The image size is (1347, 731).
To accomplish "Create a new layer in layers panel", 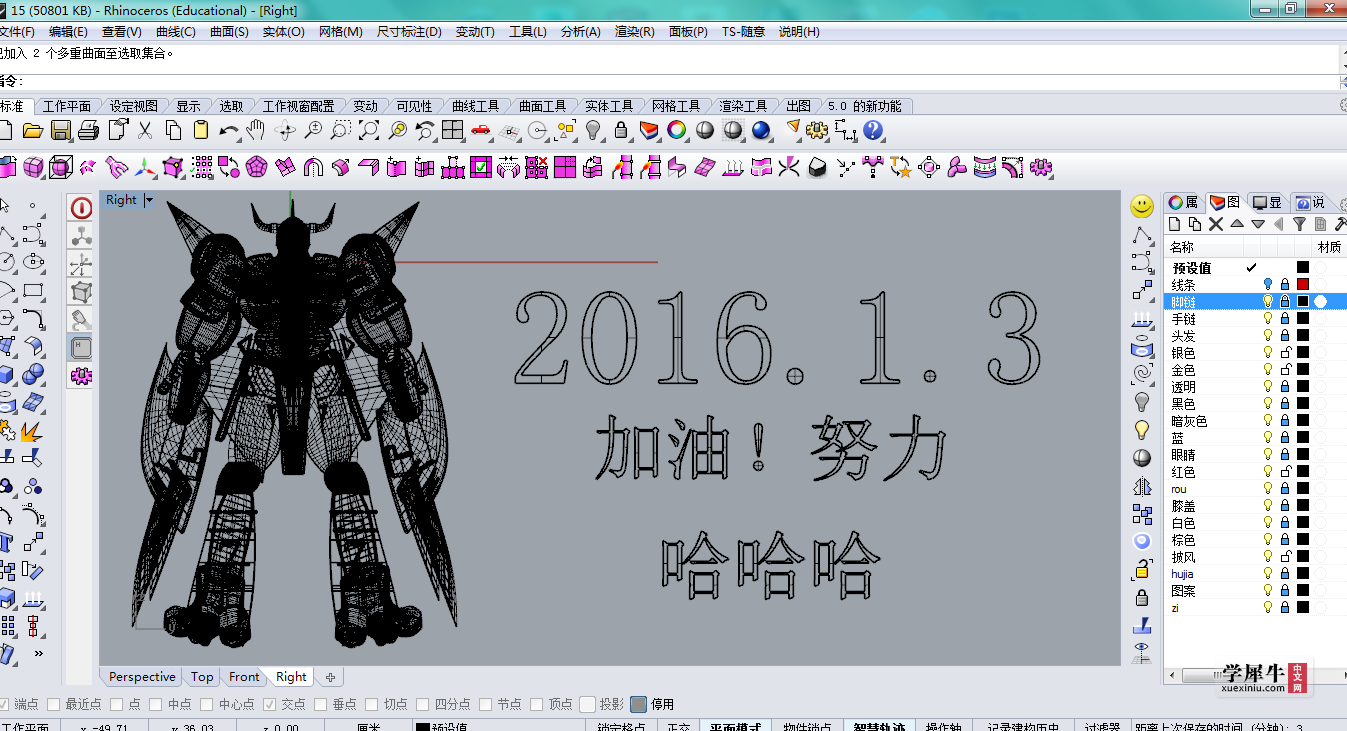I will [1176, 224].
